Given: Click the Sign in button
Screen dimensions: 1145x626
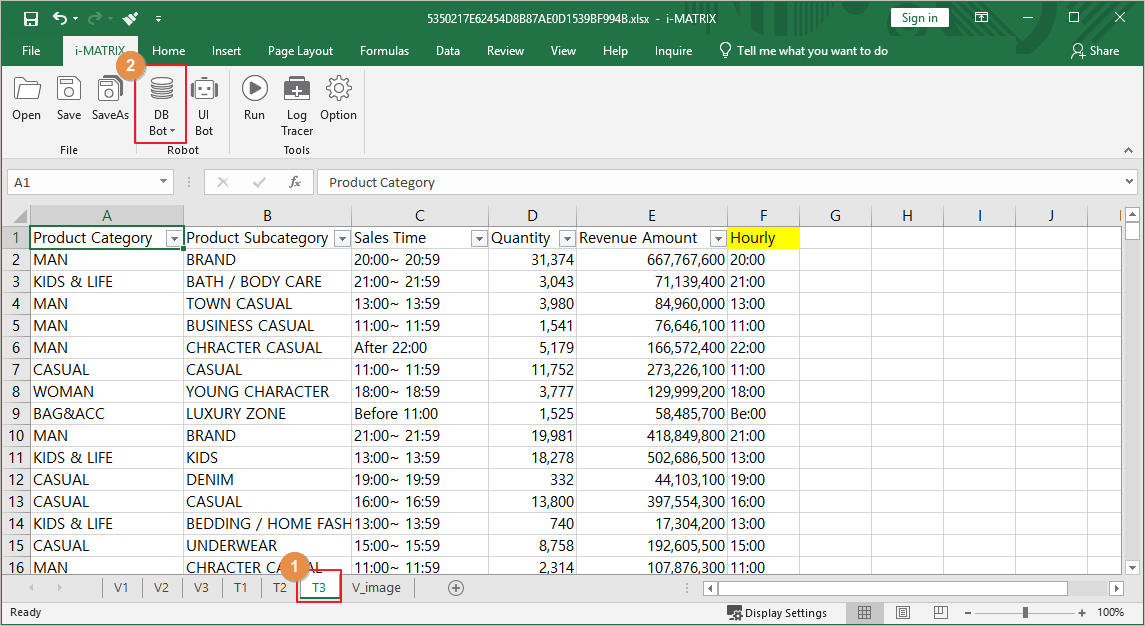Looking at the screenshot, I should coord(919,18).
